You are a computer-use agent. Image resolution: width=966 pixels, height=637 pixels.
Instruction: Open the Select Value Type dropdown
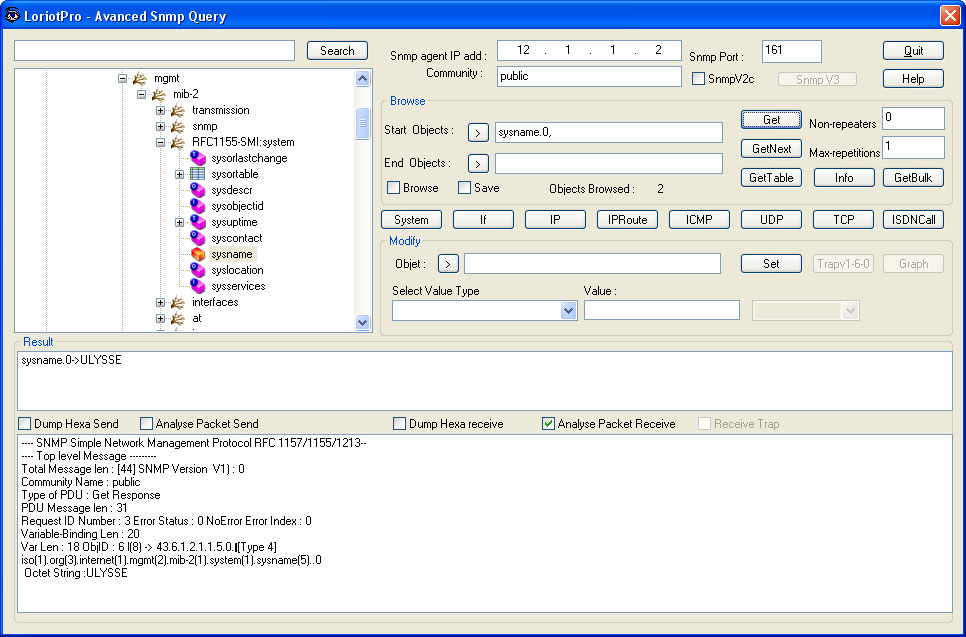coord(567,310)
